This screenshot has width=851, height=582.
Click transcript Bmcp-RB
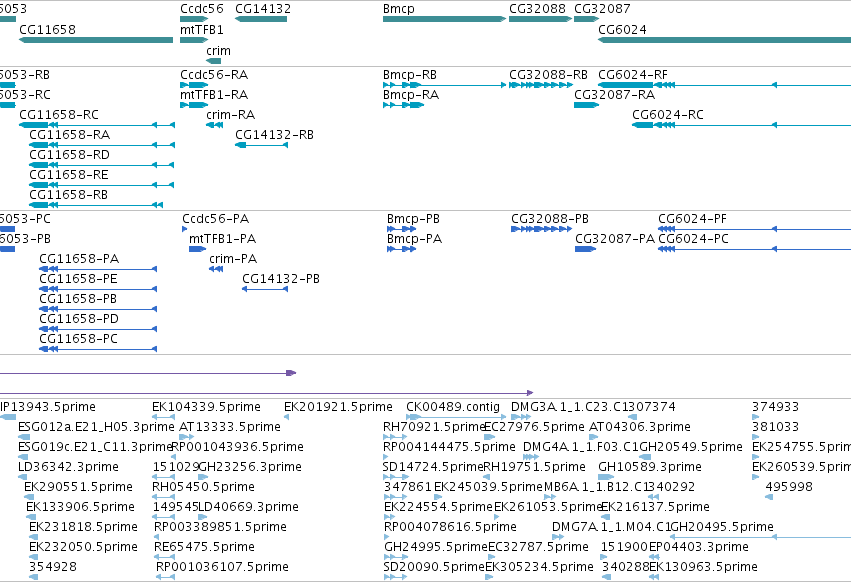click(444, 85)
